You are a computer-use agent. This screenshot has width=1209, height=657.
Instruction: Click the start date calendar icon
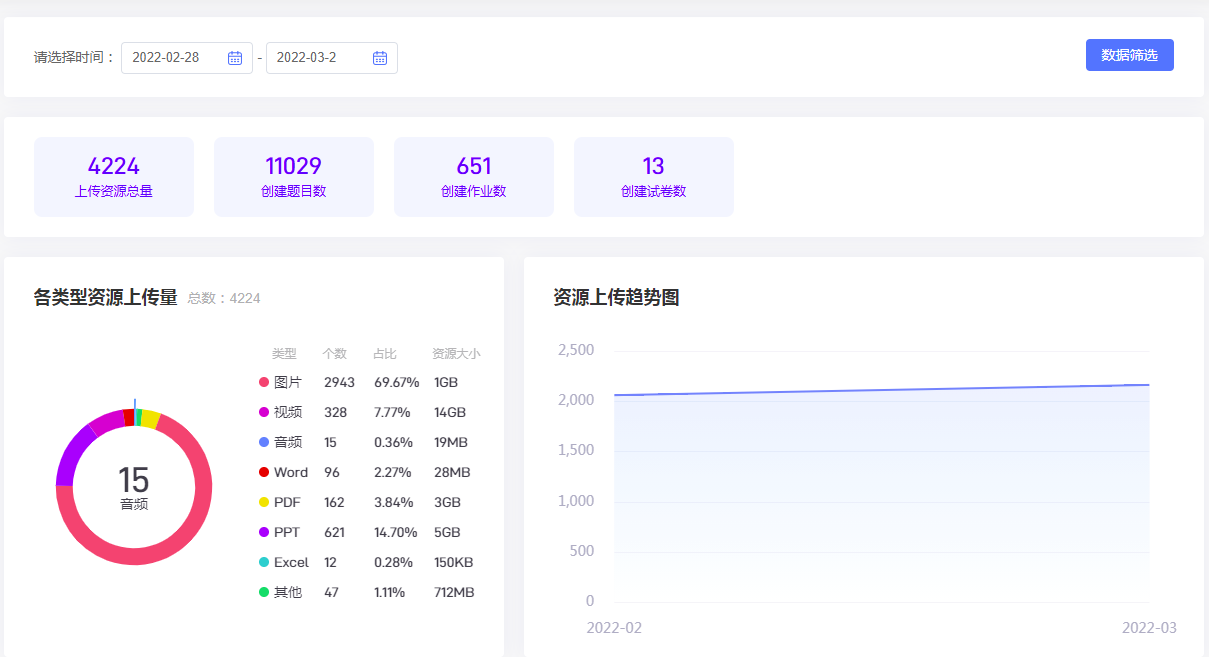point(235,58)
